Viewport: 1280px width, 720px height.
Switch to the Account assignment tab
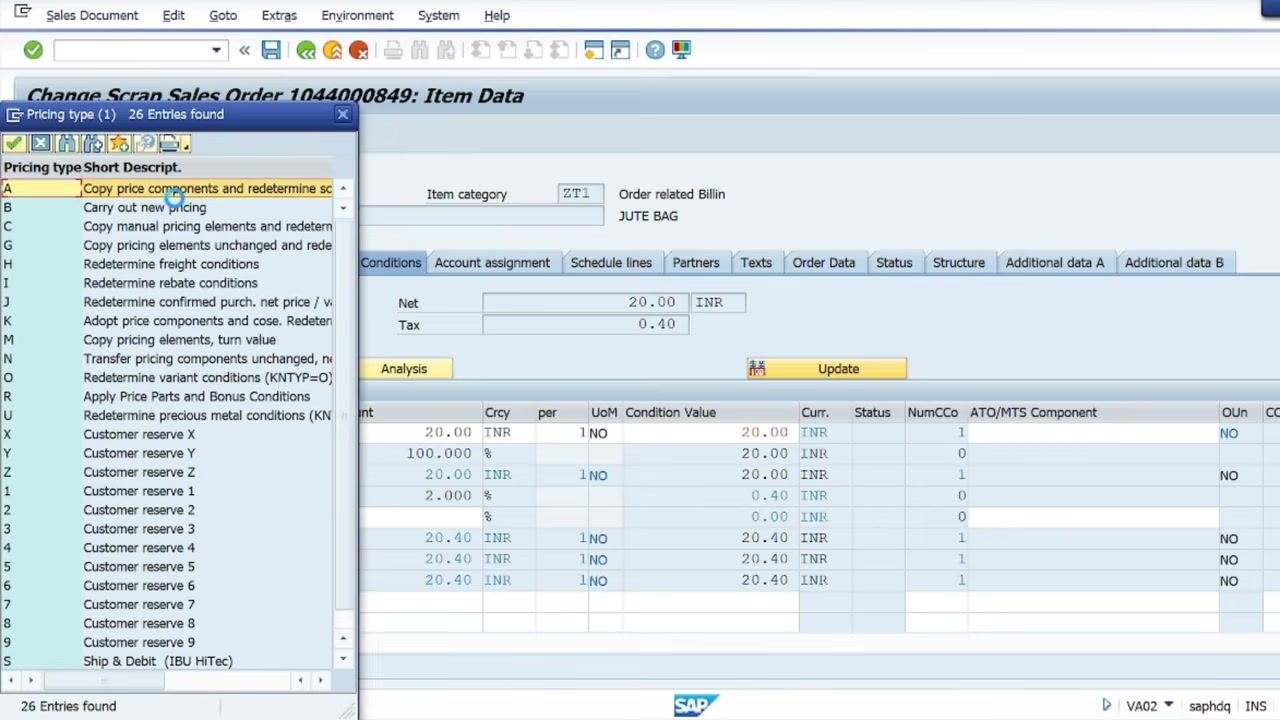[492, 263]
